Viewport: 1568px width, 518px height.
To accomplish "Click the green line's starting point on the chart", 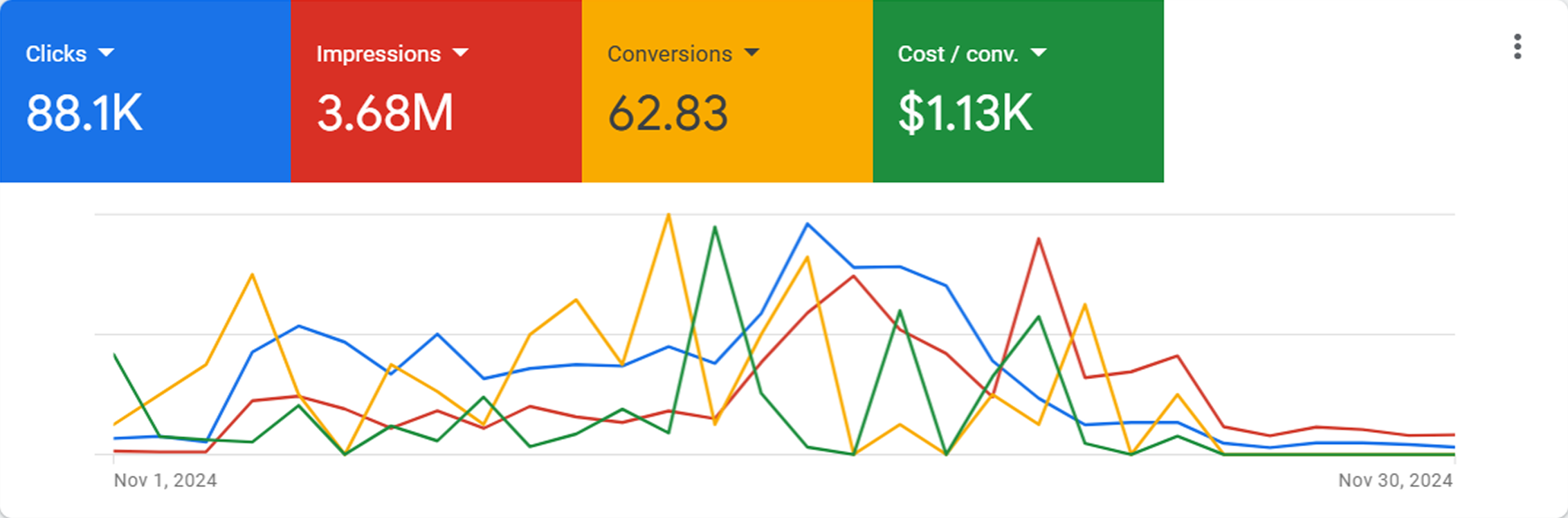I will [x=114, y=355].
